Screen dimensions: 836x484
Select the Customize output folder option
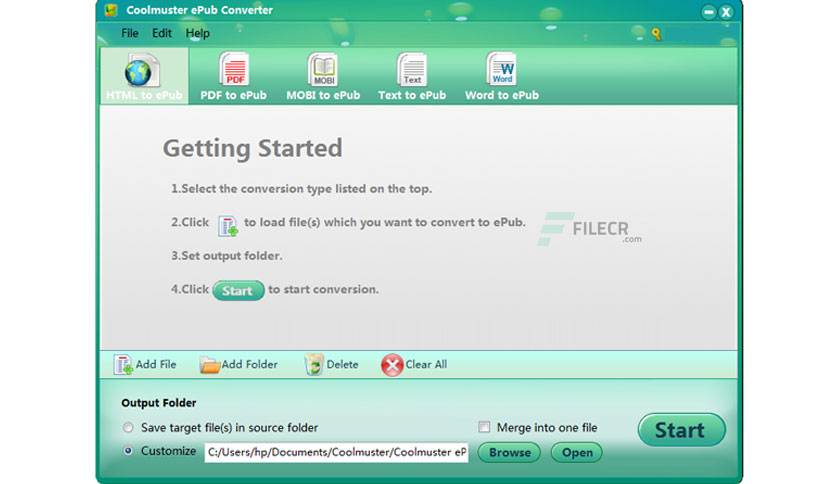click(128, 451)
